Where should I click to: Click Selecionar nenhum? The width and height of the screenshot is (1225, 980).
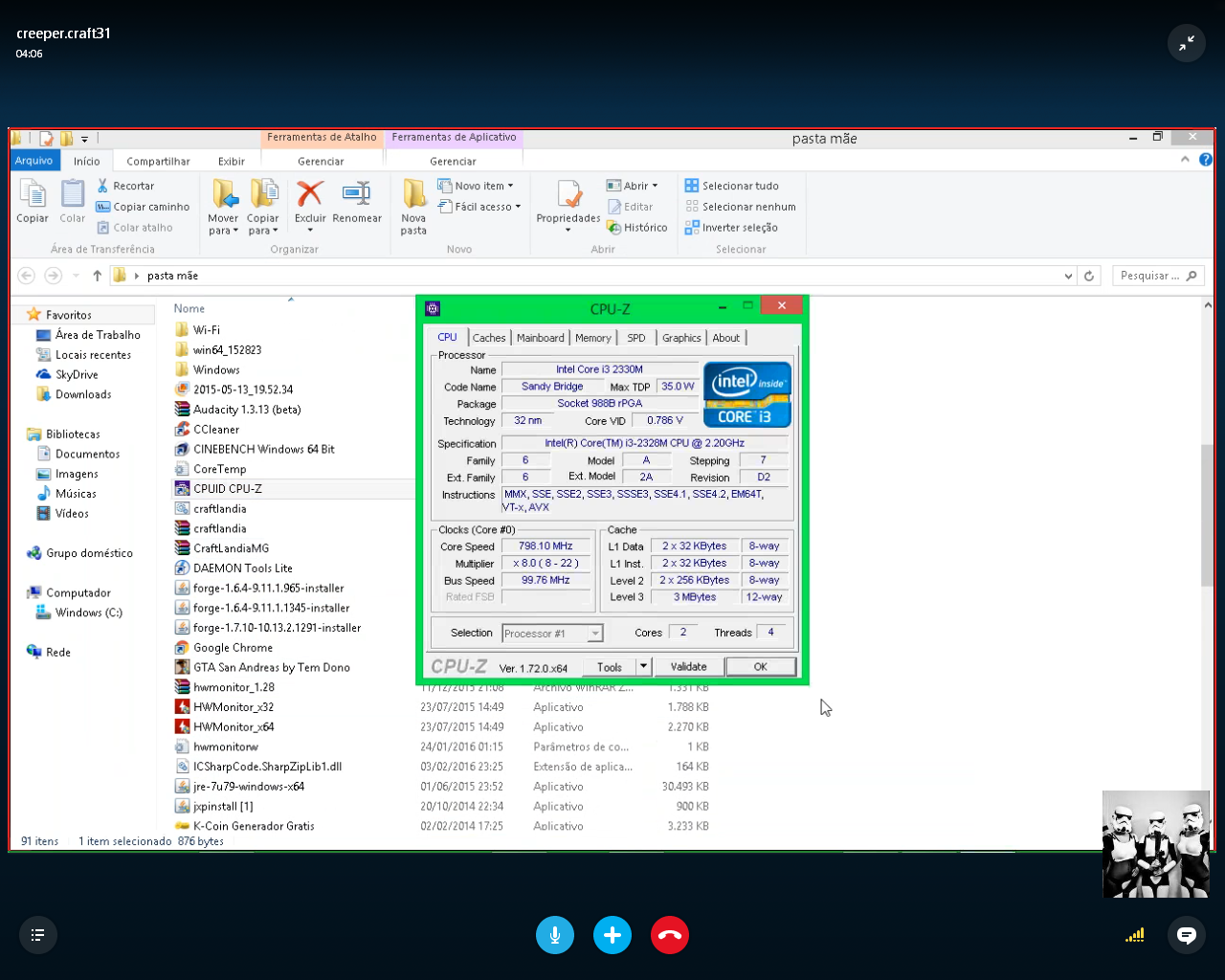(x=741, y=207)
